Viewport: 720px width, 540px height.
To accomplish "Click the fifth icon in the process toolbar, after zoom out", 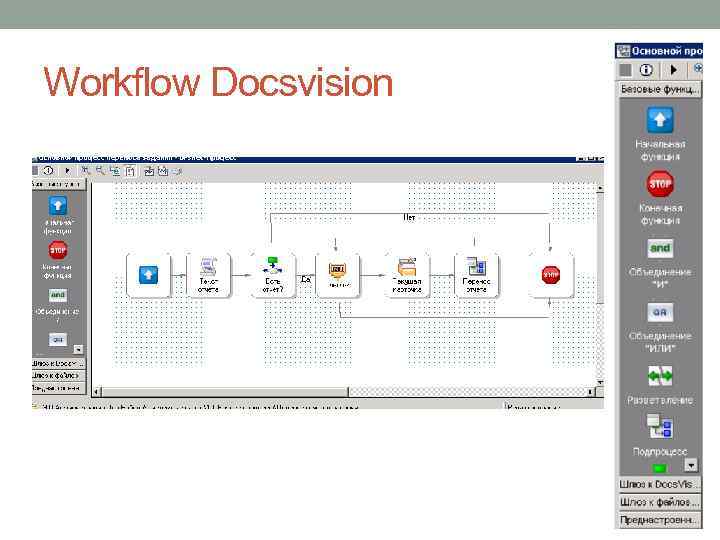I will [115, 171].
